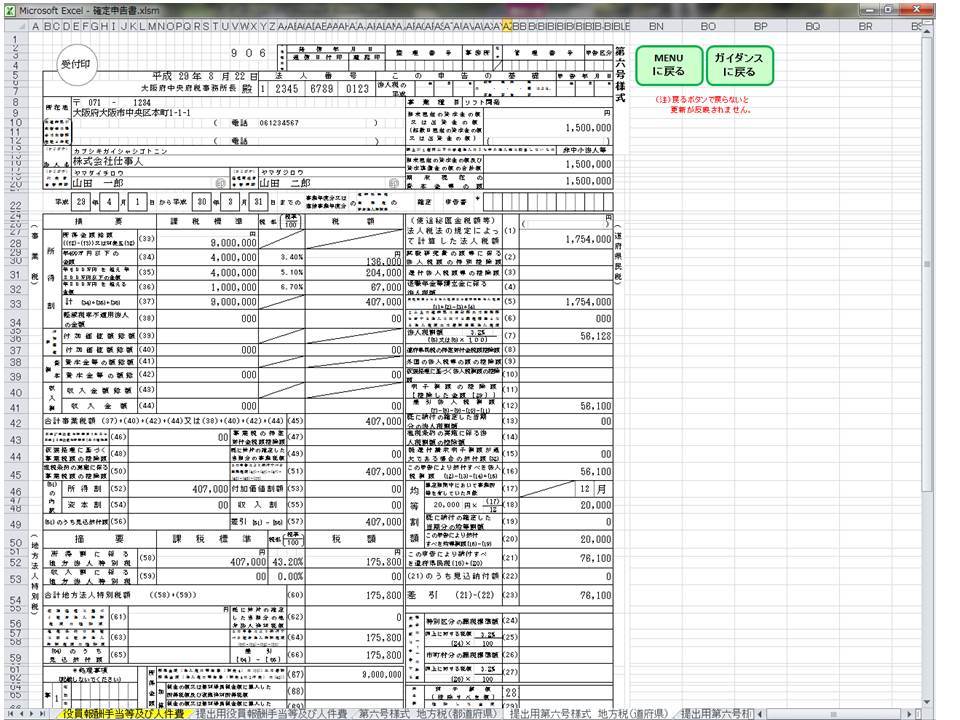Image resolution: width=960 pixels, height=720 pixels.
Task: Click the vertical scrollbar thumb
Action: [928, 263]
